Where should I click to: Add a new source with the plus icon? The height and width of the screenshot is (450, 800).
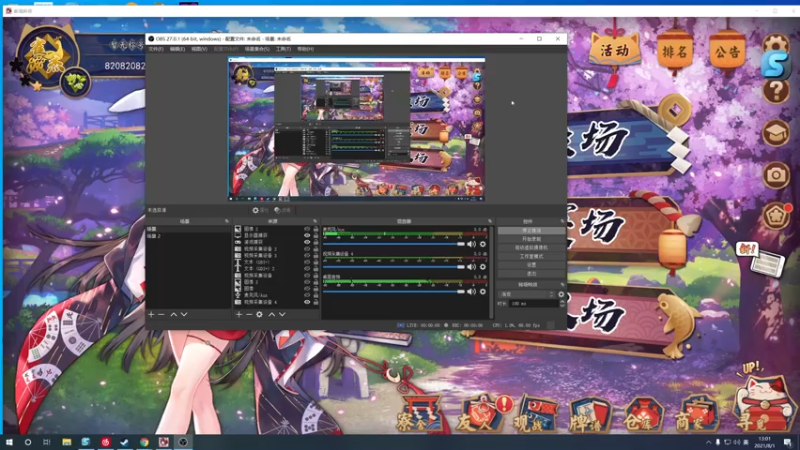point(239,314)
